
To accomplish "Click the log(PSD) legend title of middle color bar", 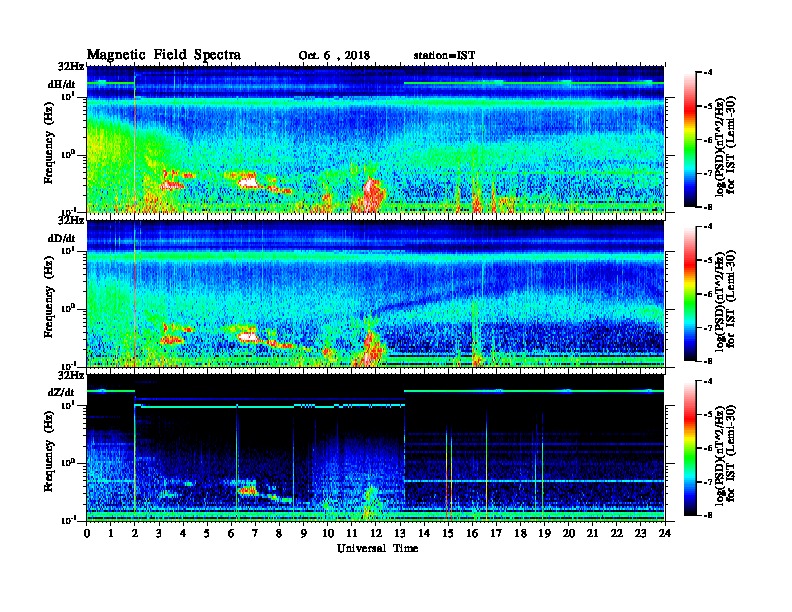I will (725, 300).
